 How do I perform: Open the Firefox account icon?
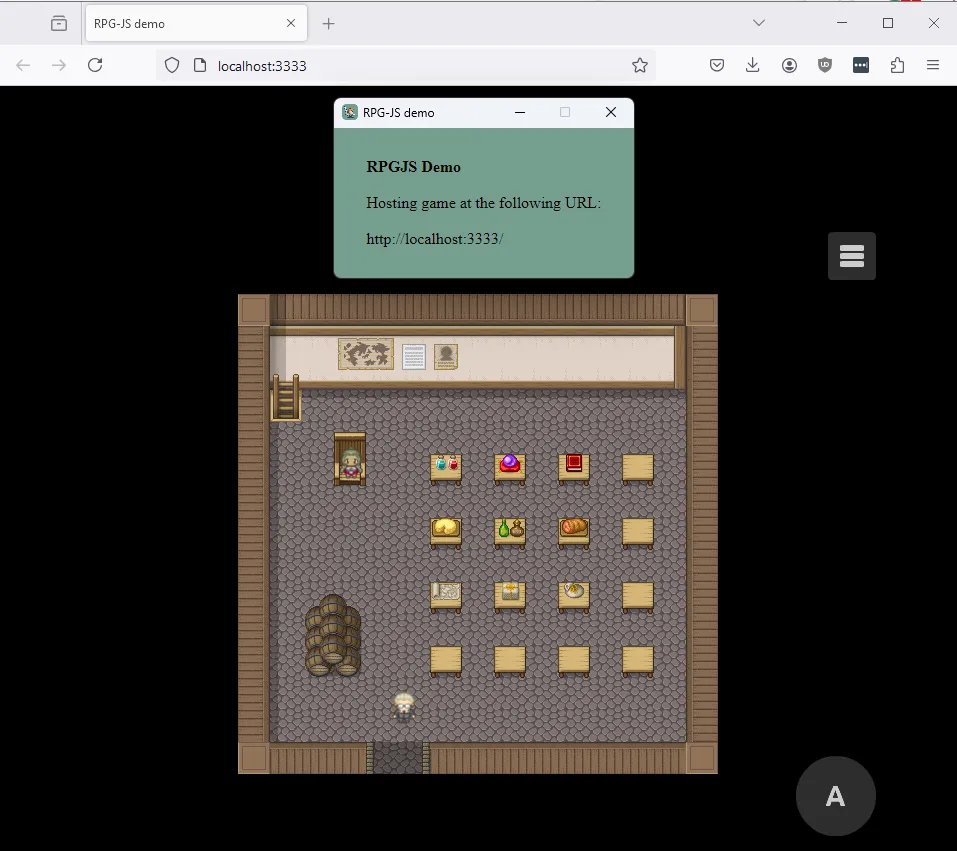(789, 65)
